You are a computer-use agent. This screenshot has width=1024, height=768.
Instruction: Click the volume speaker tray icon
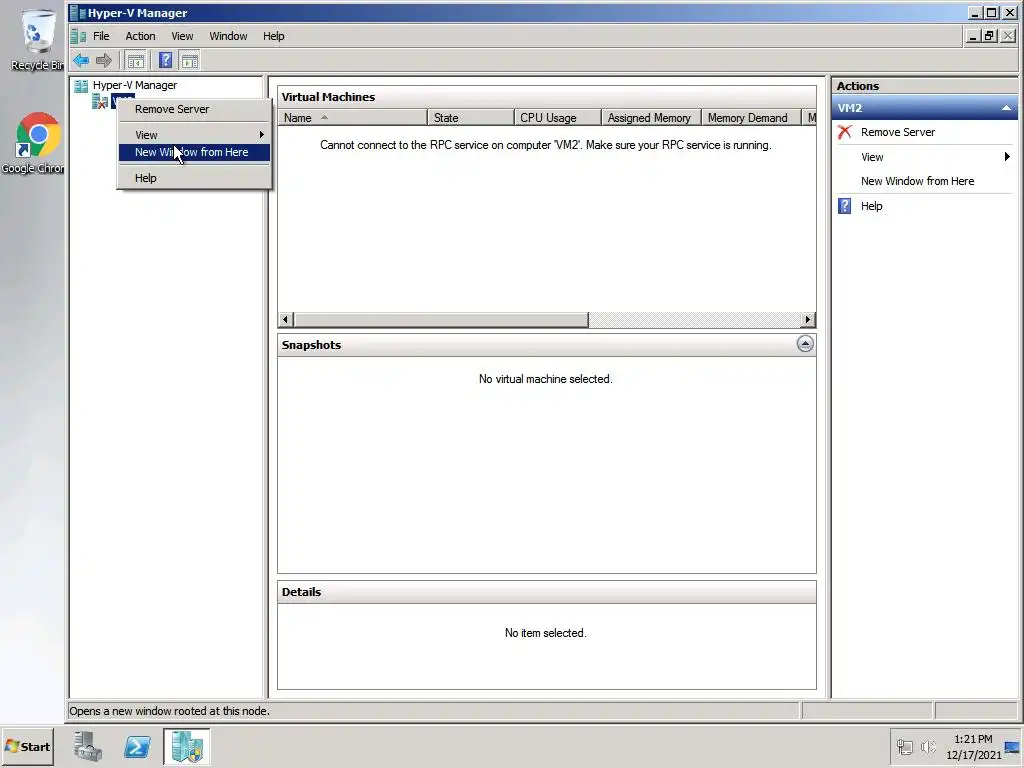click(928, 746)
